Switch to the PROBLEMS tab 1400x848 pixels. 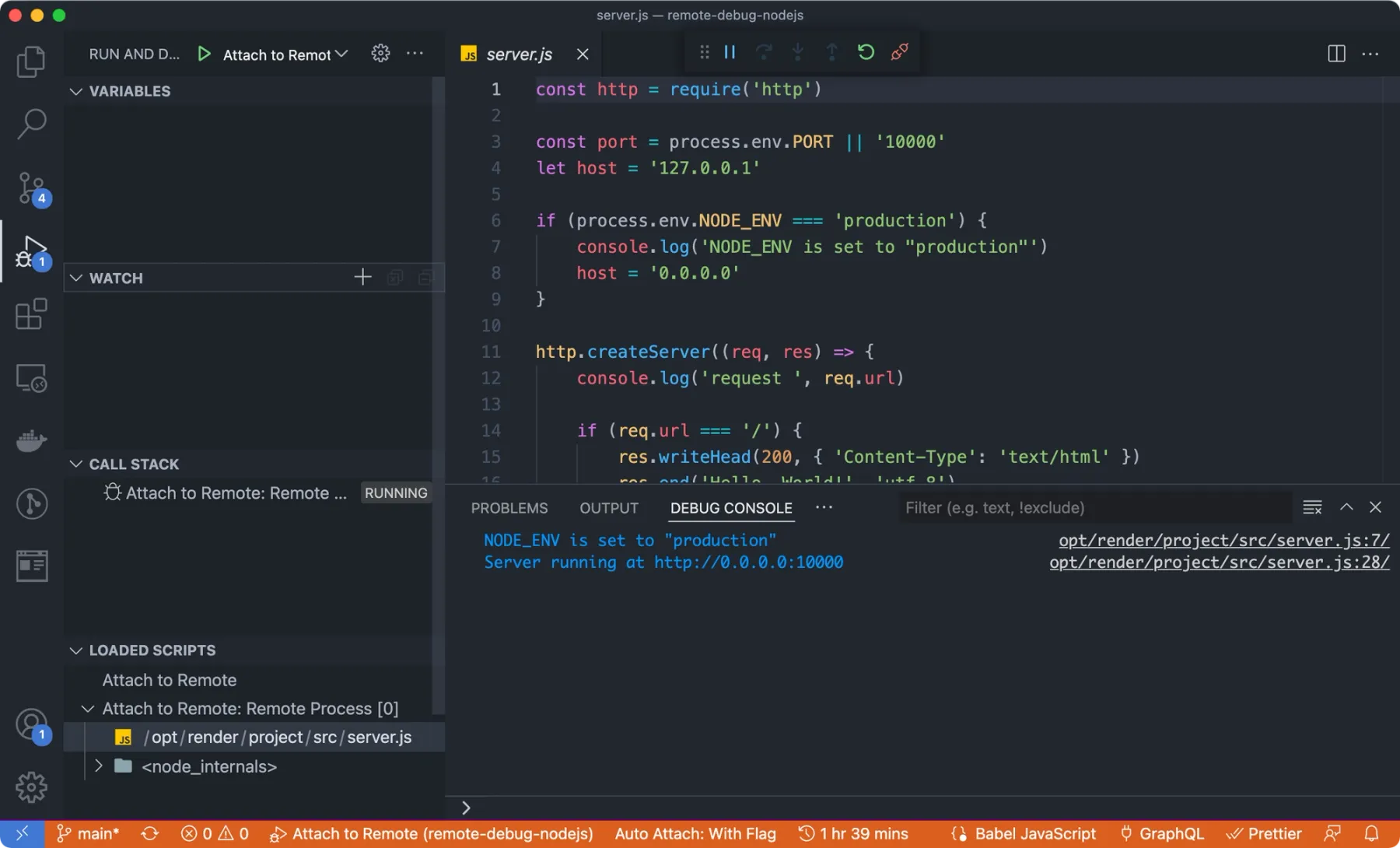[509, 507]
